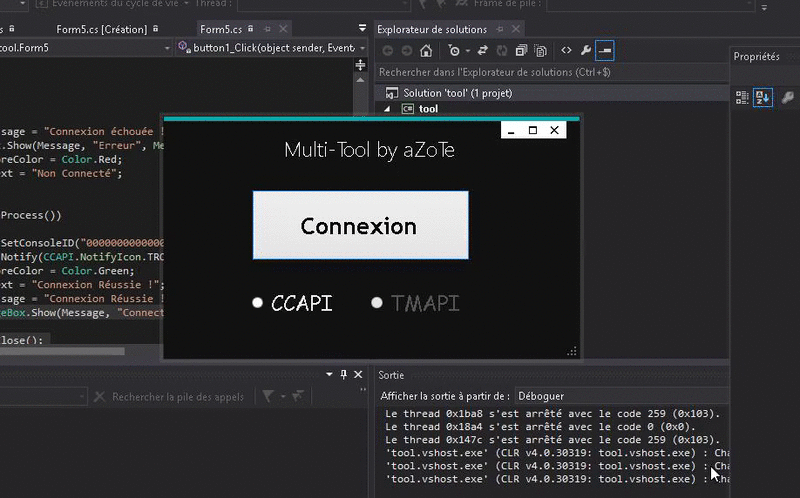Click the View Code angle-brackets icon
This screenshot has height=498, width=800.
pos(566,50)
